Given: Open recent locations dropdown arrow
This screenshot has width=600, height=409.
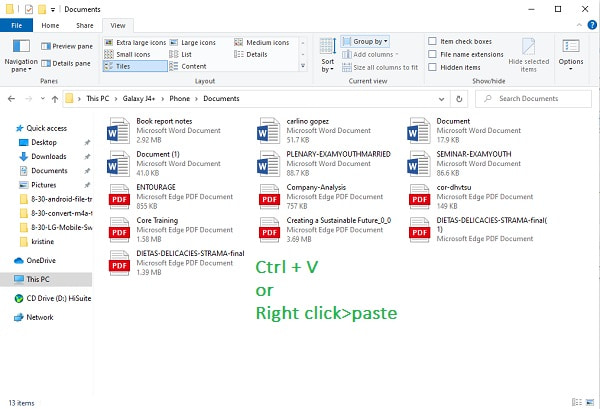Looking at the screenshot, I should click(x=42, y=99).
